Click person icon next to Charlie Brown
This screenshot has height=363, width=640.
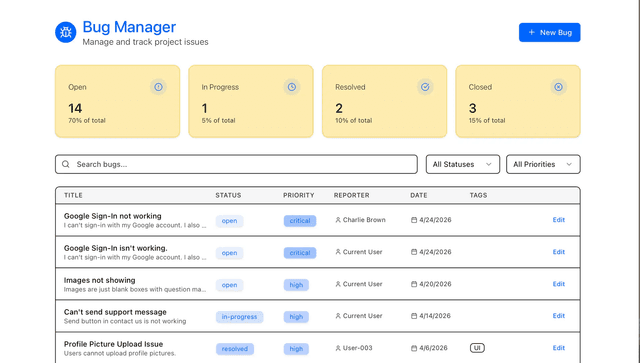[x=338, y=220]
